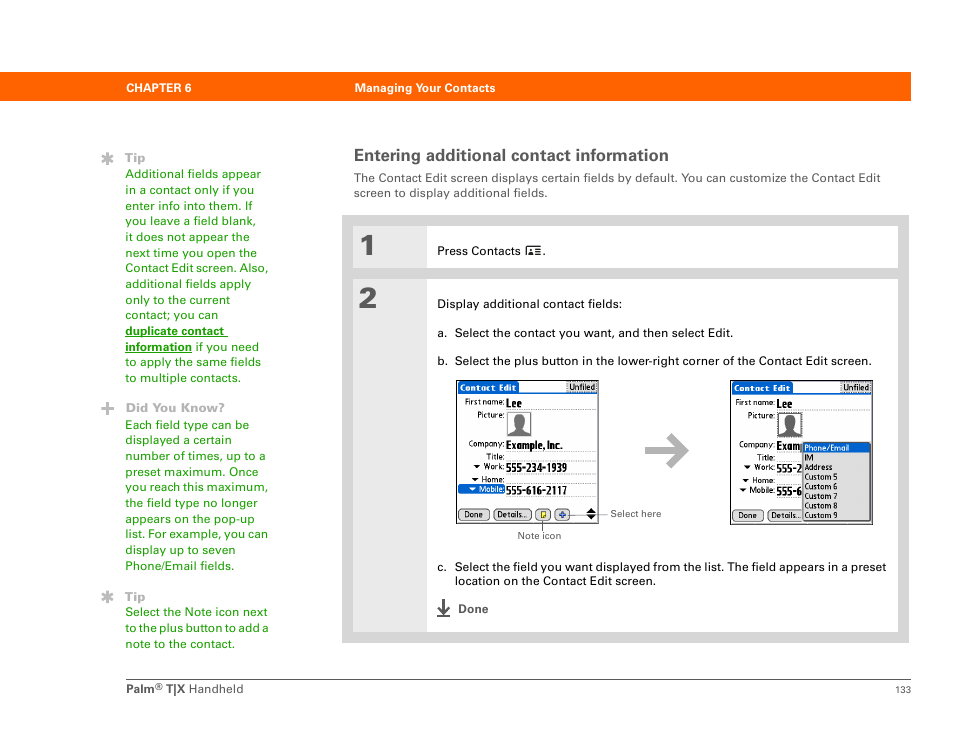Click the down arrow icon beside Done text
The width and height of the screenshot is (954, 738).
pyautogui.click(x=444, y=608)
